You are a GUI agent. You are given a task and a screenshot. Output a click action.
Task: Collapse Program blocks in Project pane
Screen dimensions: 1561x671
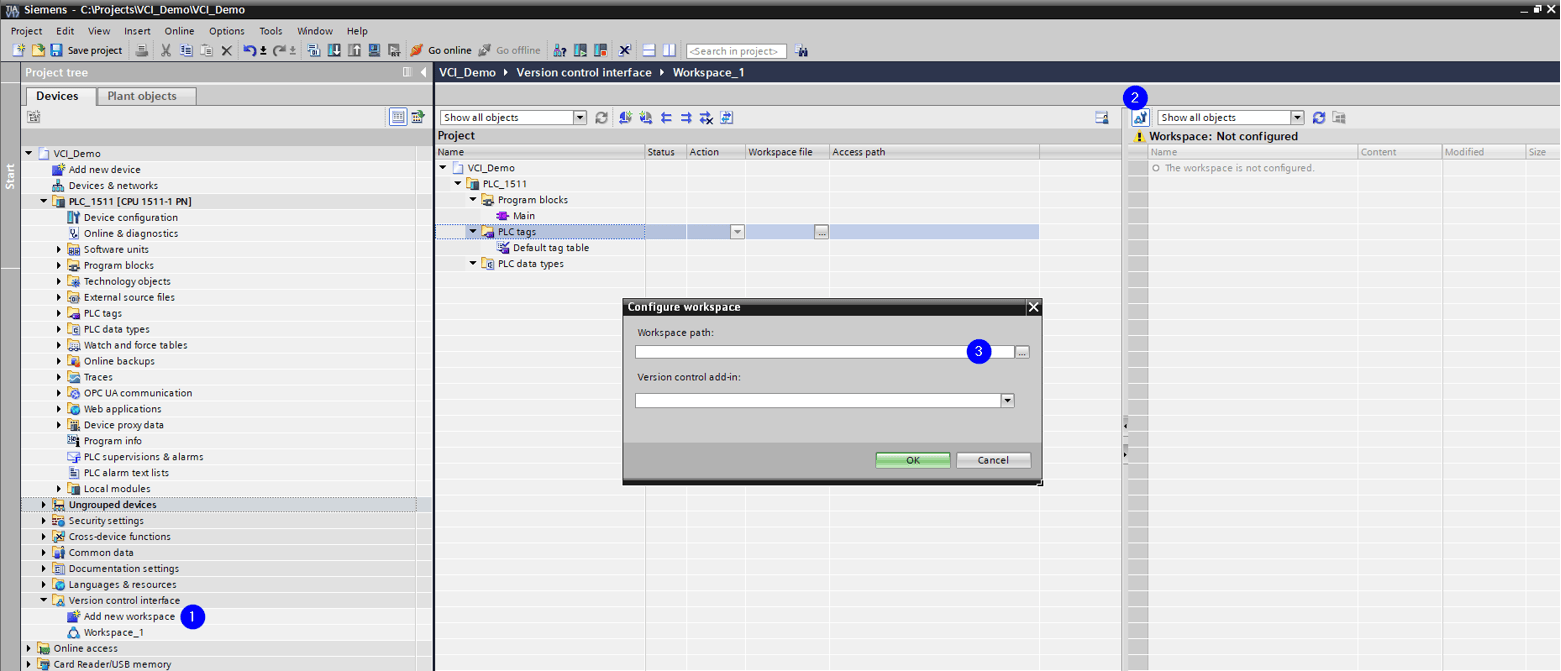(x=473, y=200)
